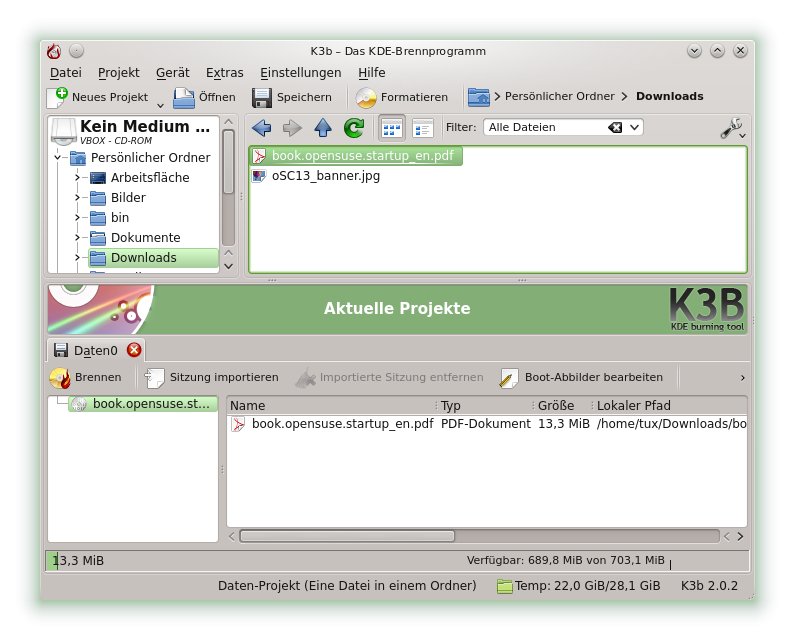Open the Alle Dateien filter dropdown

(x=635, y=128)
